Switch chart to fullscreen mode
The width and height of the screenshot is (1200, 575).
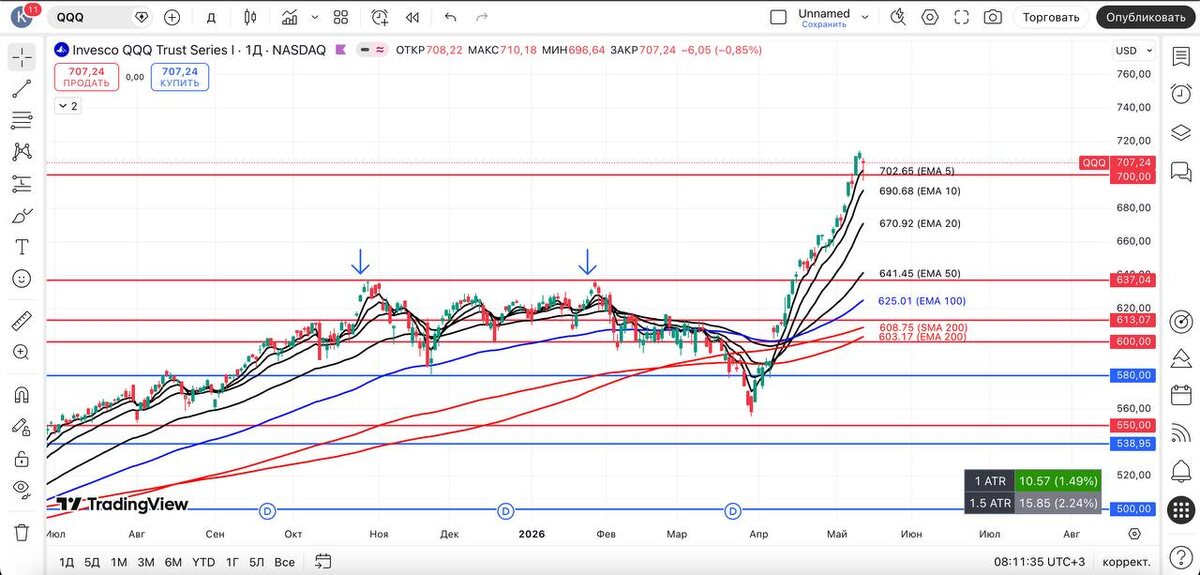[961, 17]
